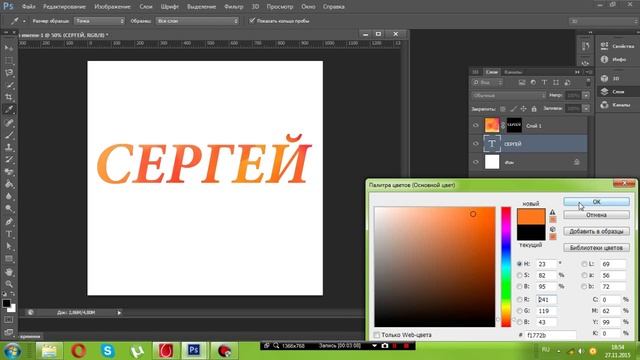Hide the Слой 1 layer
This screenshot has height=360, width=640.
click(x=476, y=126)
